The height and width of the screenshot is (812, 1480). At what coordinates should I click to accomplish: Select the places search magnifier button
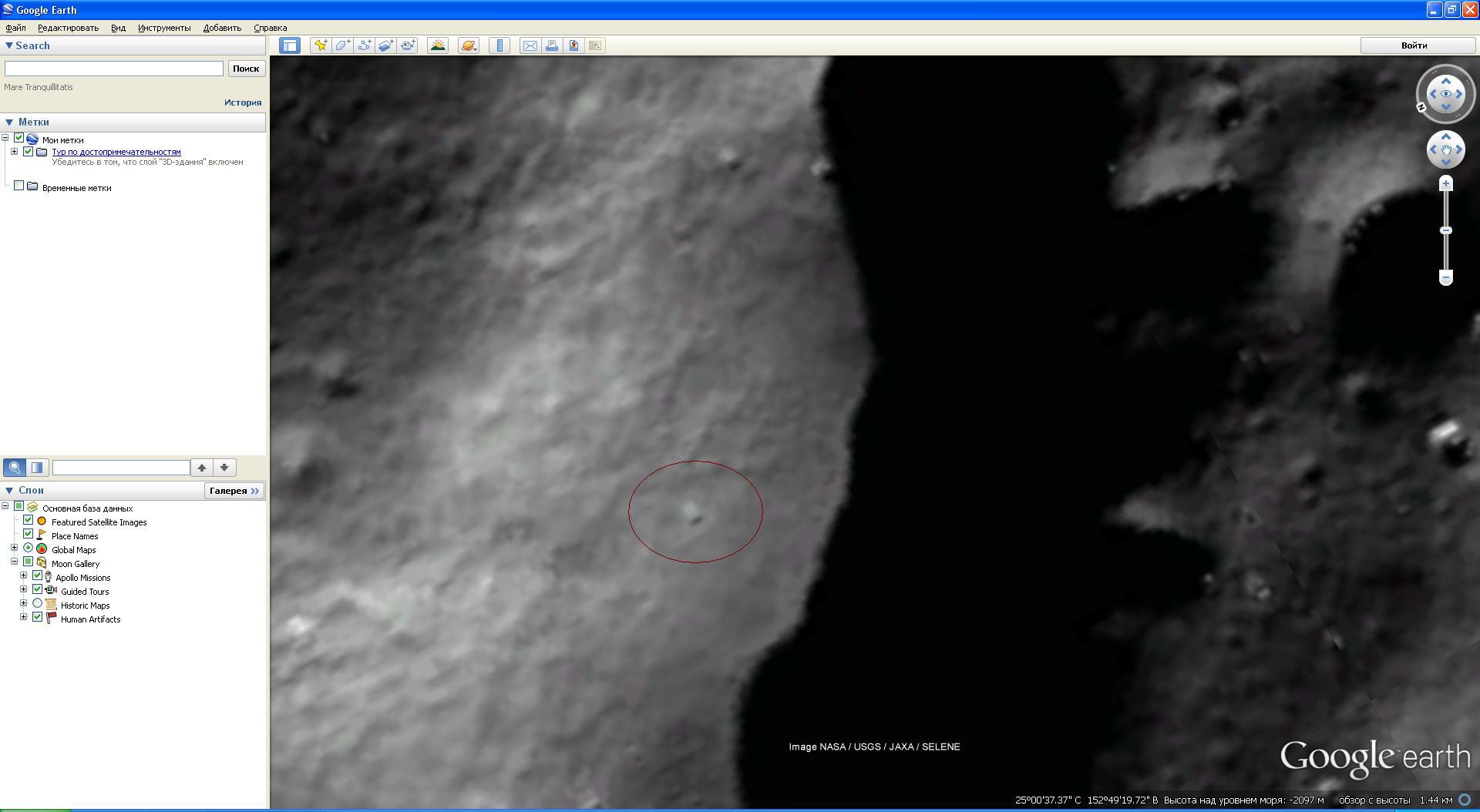[15, 468]
